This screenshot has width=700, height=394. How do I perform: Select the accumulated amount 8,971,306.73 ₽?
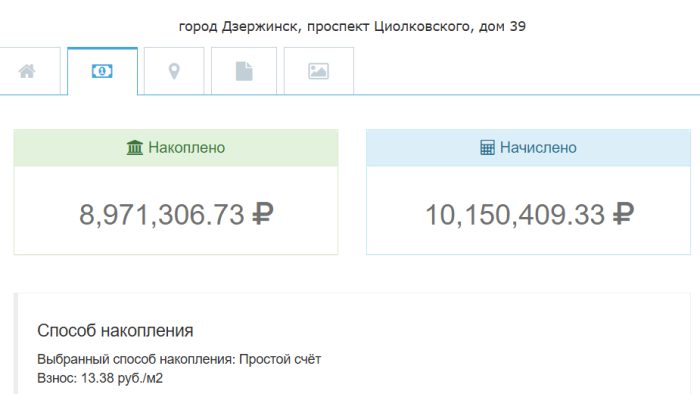[176, 215]
